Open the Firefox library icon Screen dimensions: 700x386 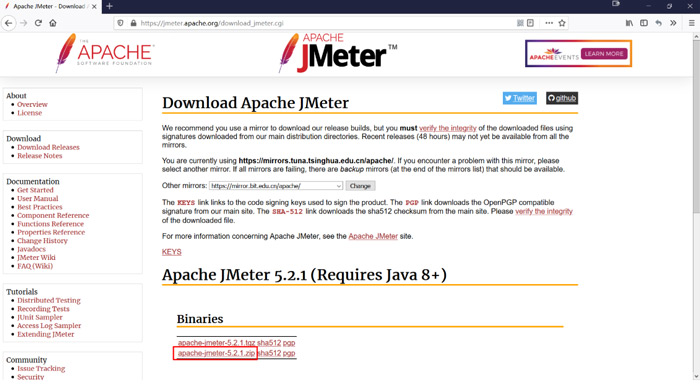click(629, 23)
